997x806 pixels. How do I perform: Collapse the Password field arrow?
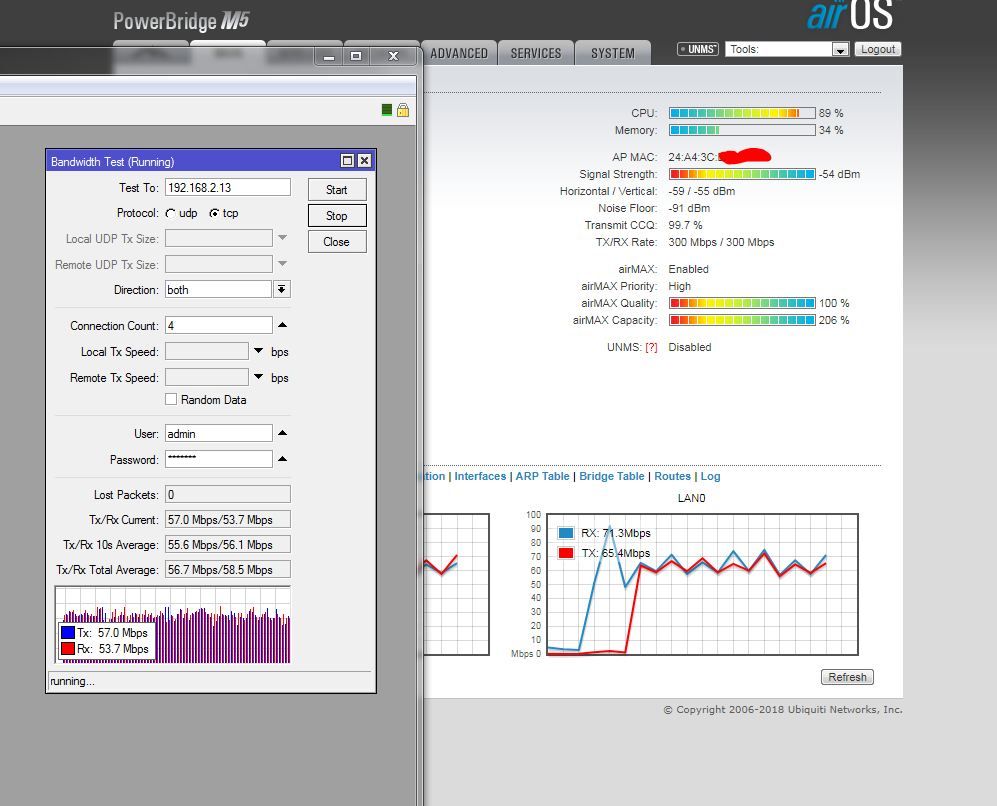pyautogui.click(x=282, y=459)
